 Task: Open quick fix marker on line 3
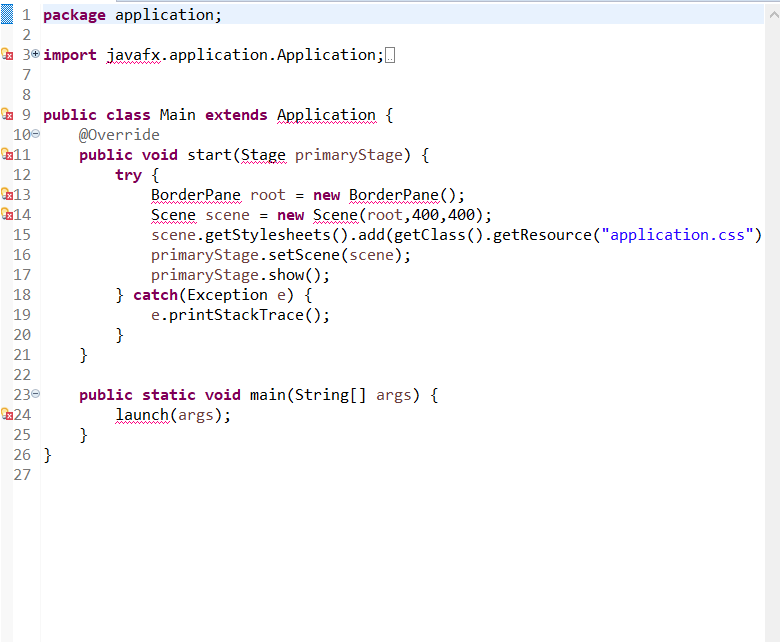[7, 54]
